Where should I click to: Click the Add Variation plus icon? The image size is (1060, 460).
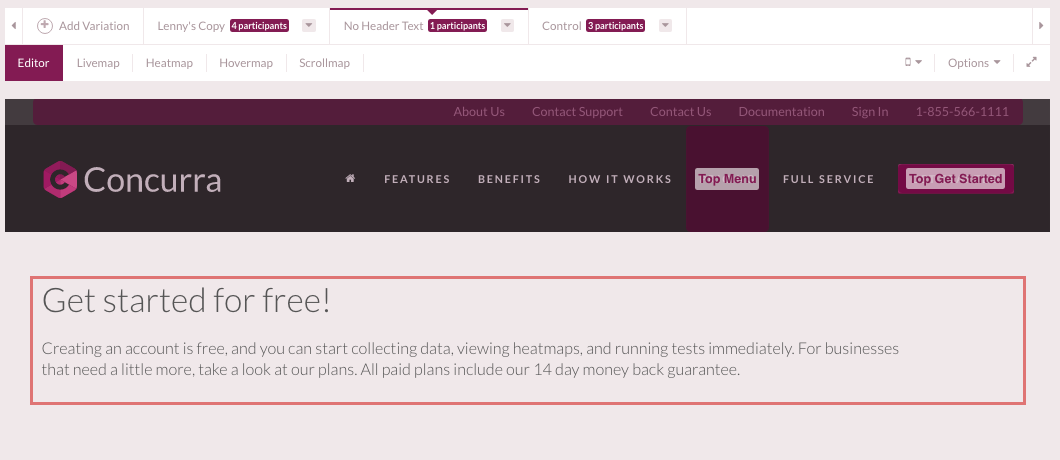(44, 26)
